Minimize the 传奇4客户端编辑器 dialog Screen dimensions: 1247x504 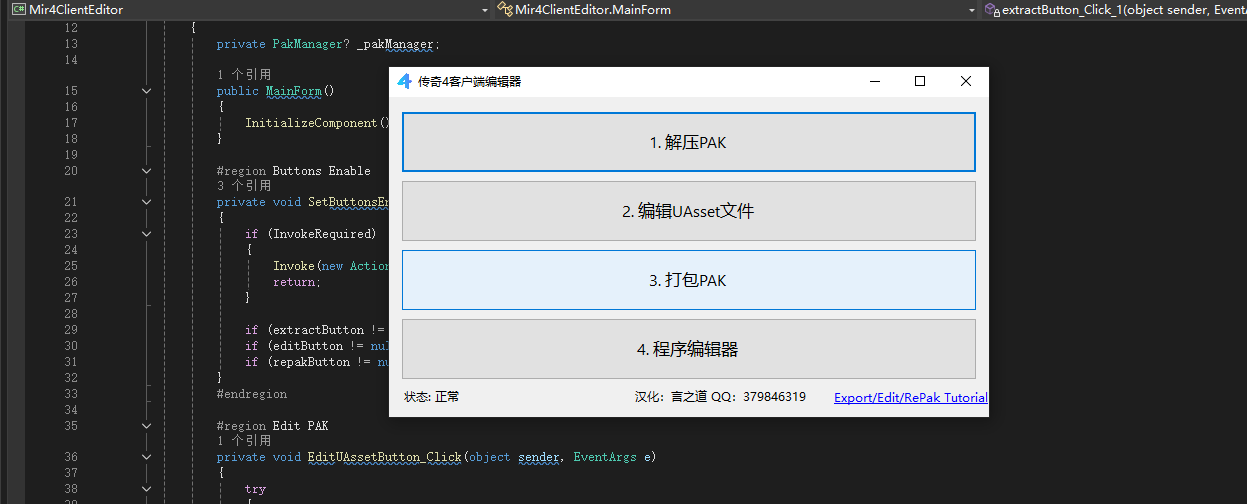pos(875,82)
